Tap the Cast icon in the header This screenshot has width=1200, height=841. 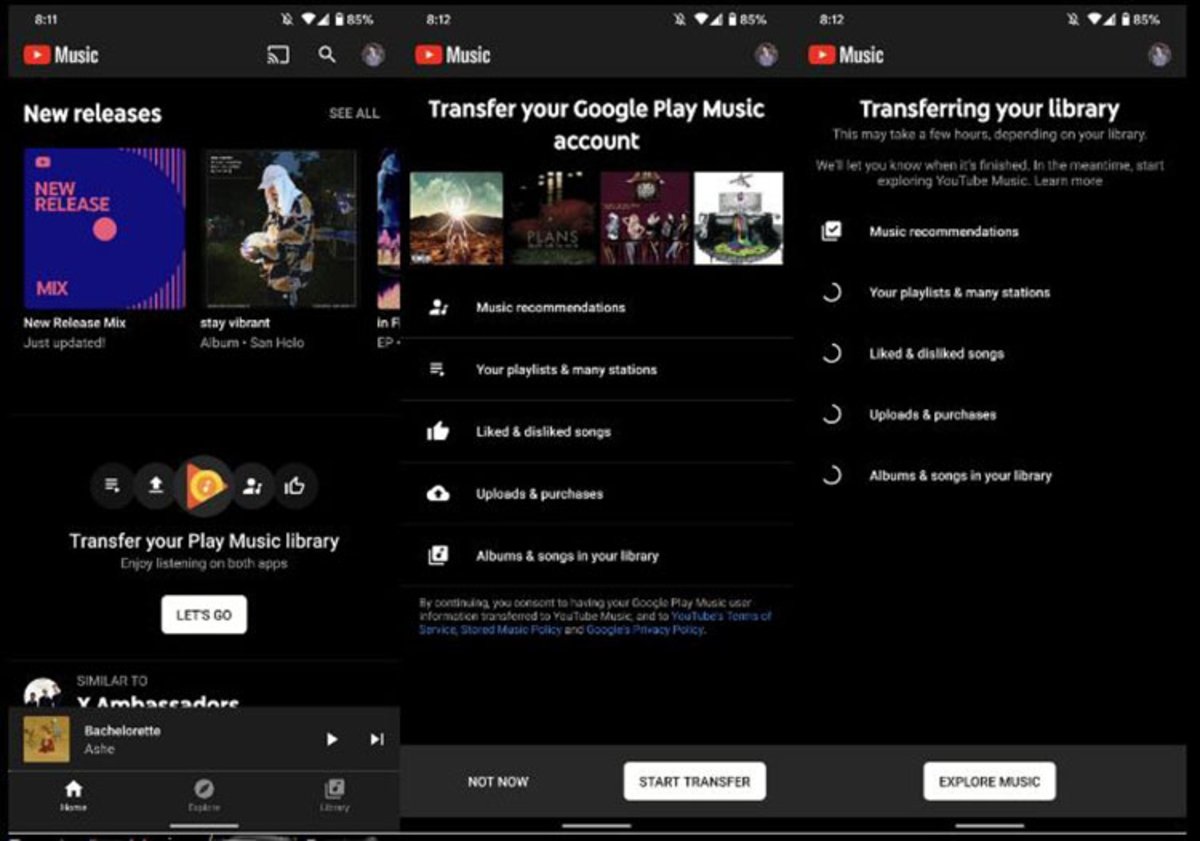click(x=278, y=55)
